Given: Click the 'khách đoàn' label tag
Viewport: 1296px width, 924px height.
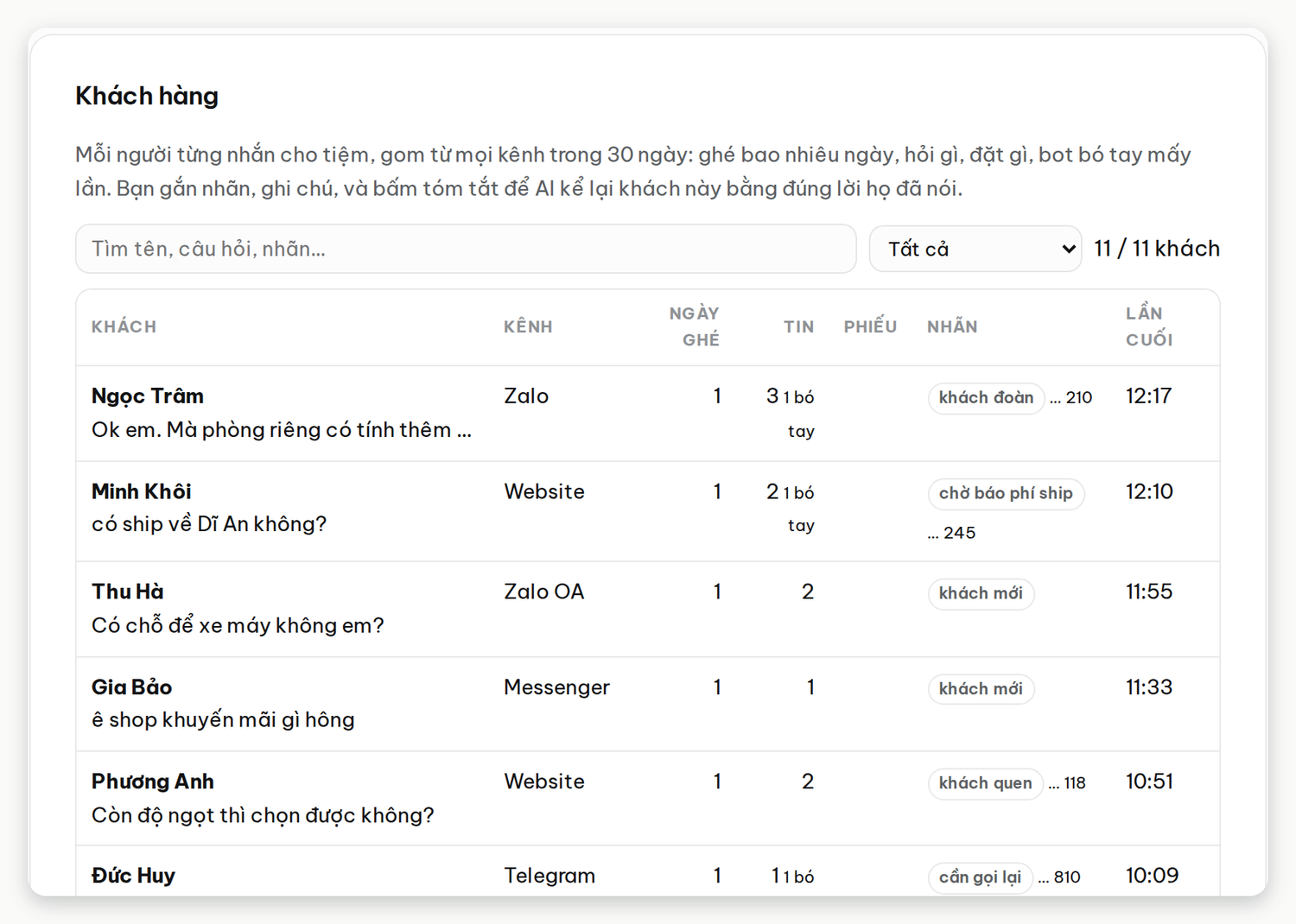Looking at the screenshot, I should click(986, 398).
